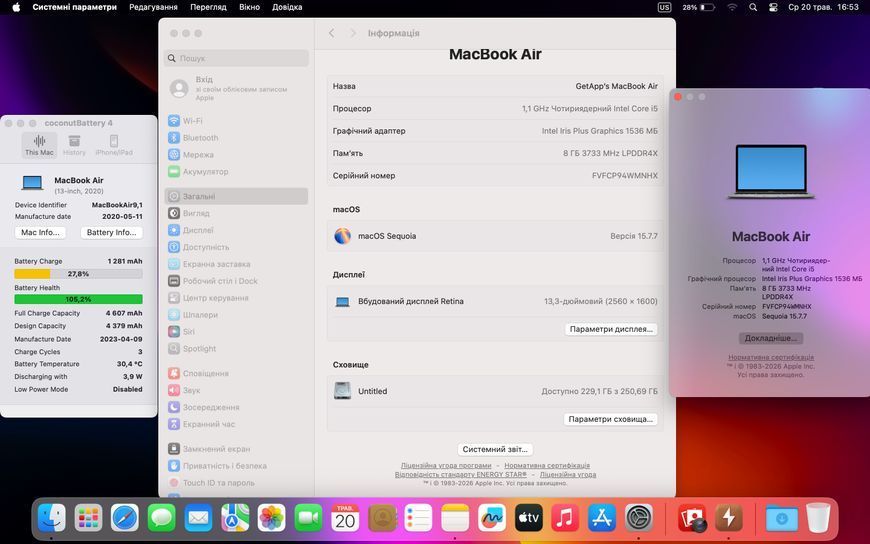Switch to This Mac tab in coconutBattery
870x544 pixels.
tap(39, 145)
